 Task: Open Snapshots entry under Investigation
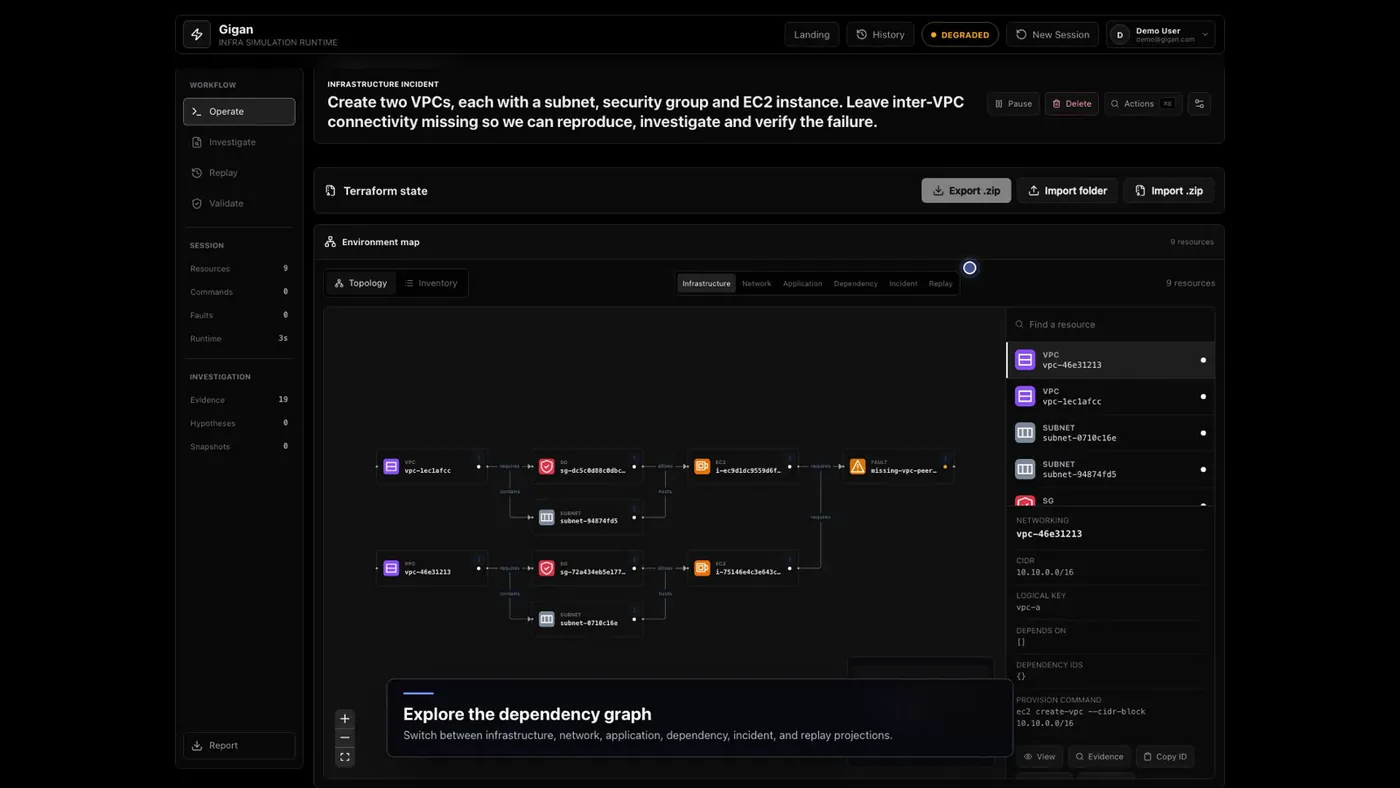tap(239, 446)
